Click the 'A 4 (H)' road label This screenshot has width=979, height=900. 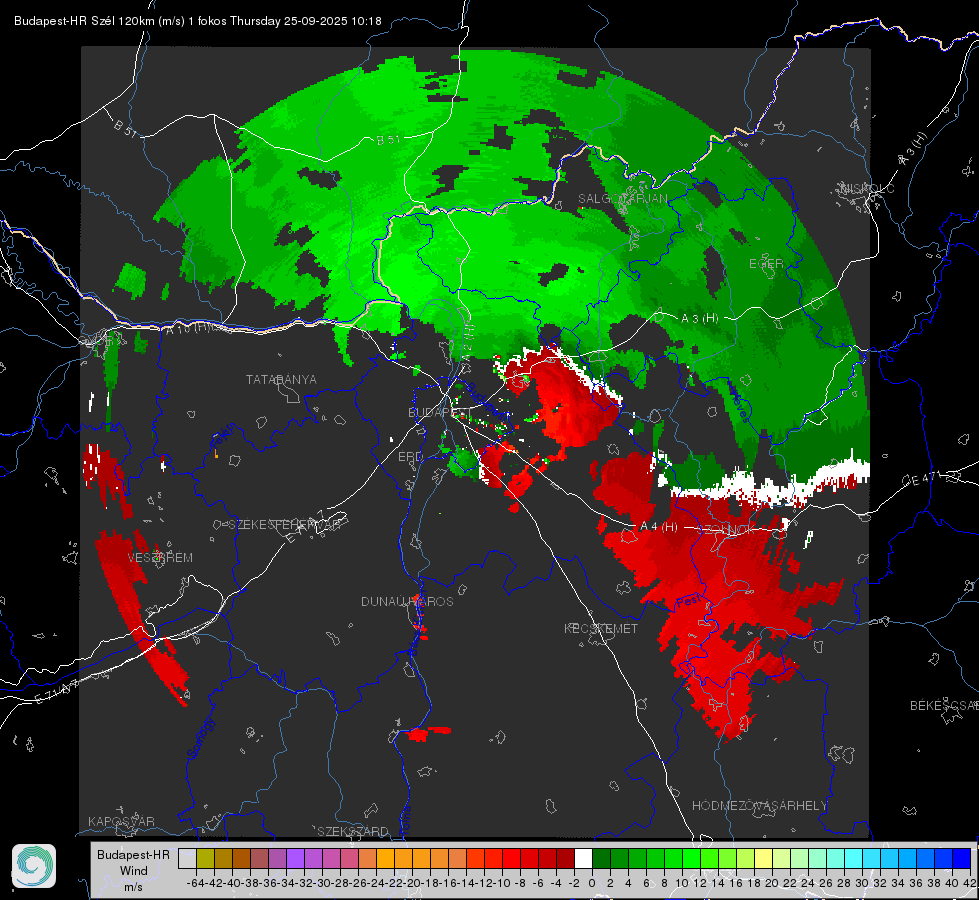tap(658, 527)
